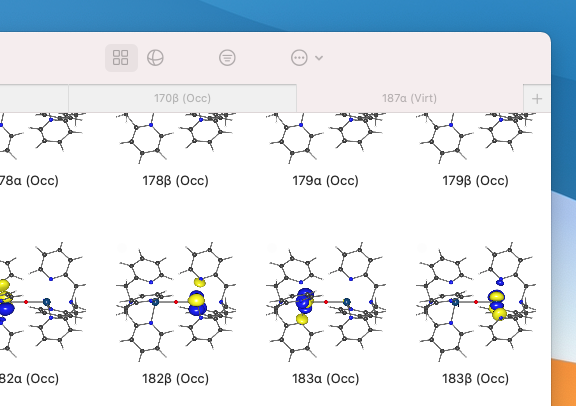This screenshot has width=576, height=406.
Task: Select the faint circle on 182β thumbnail
Action: pyautogui.click(x=122, y=248)
